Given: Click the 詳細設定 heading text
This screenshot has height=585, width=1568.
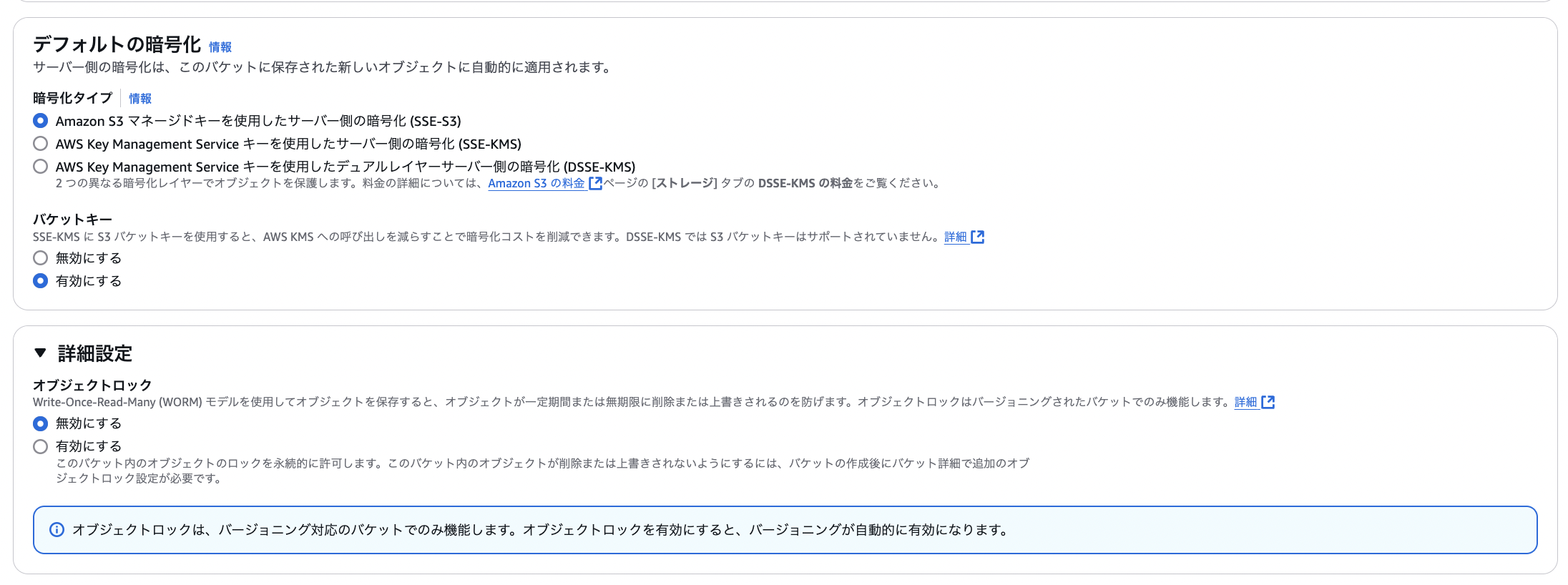Looking at the screenshot, I should click(95, 353).
